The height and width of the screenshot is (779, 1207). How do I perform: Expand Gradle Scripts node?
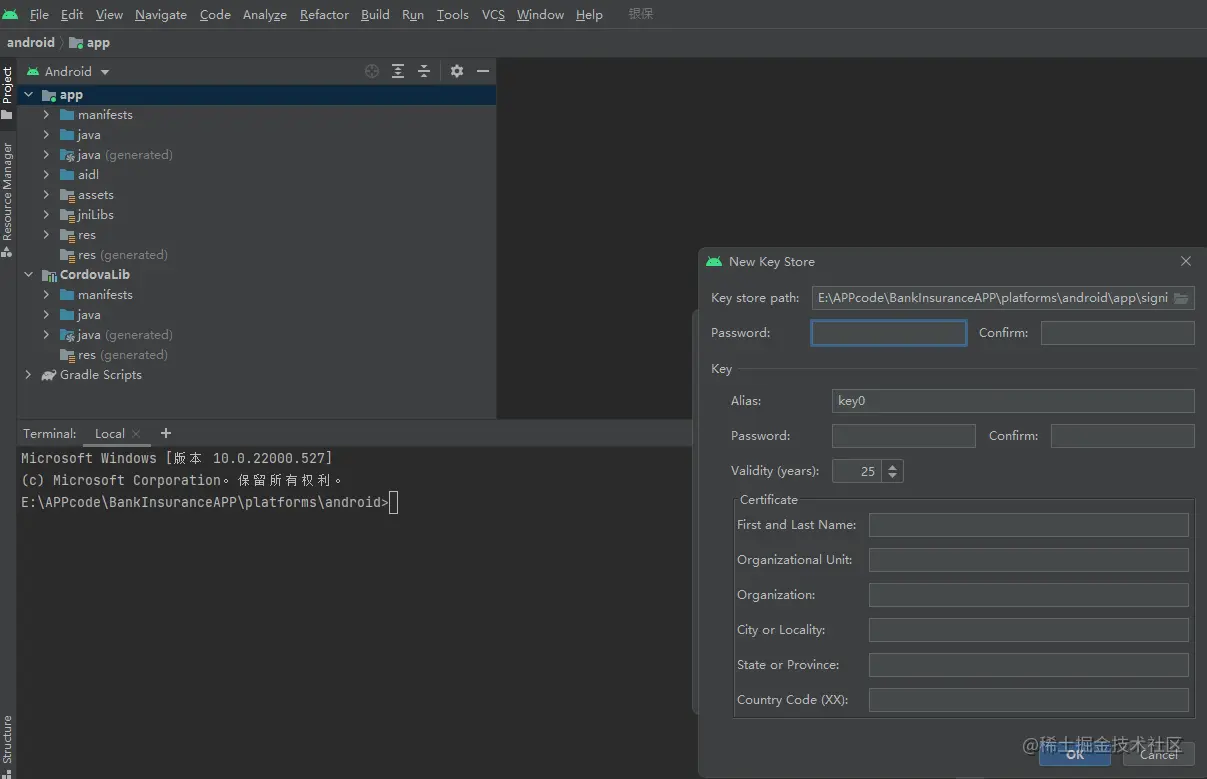[28, 375]
